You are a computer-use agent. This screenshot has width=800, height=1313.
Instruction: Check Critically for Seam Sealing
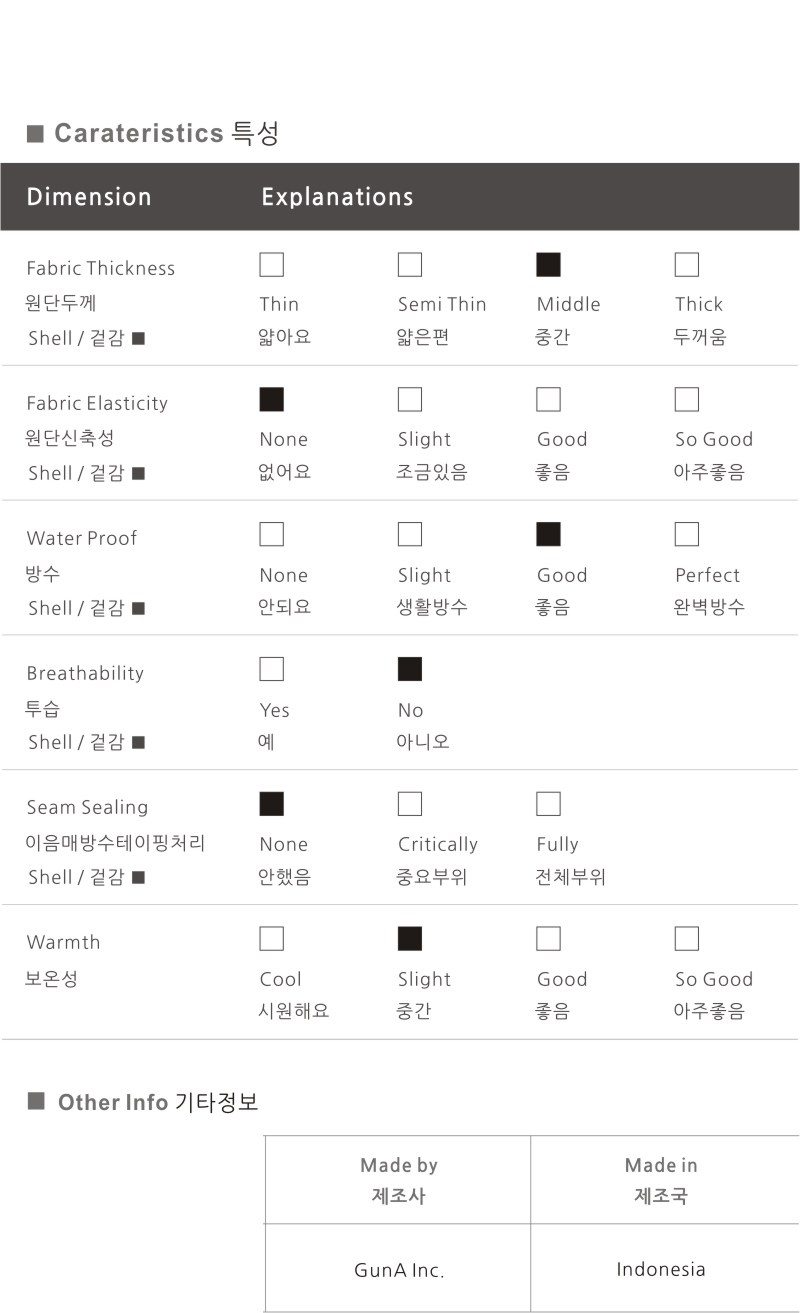click(x=410, y=804)
